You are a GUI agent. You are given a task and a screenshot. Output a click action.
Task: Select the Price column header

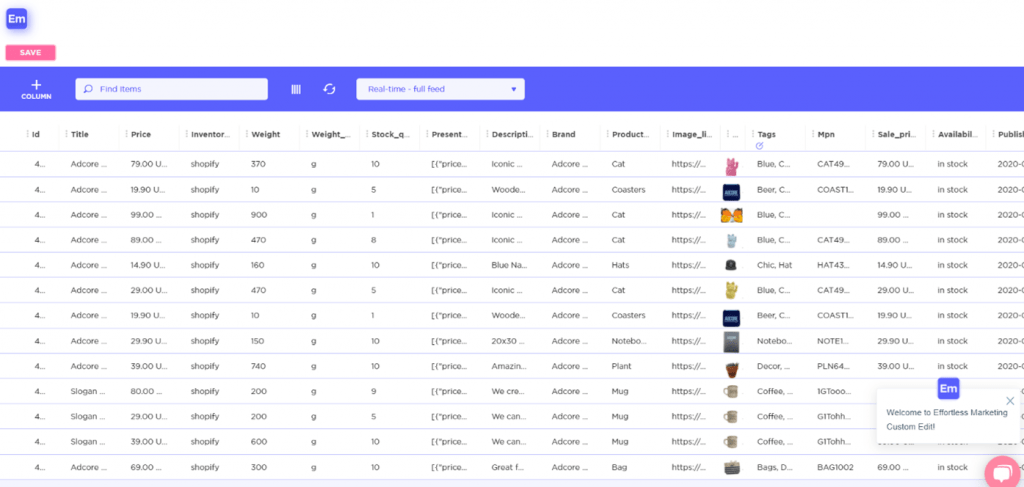click(x=141, y=134)
